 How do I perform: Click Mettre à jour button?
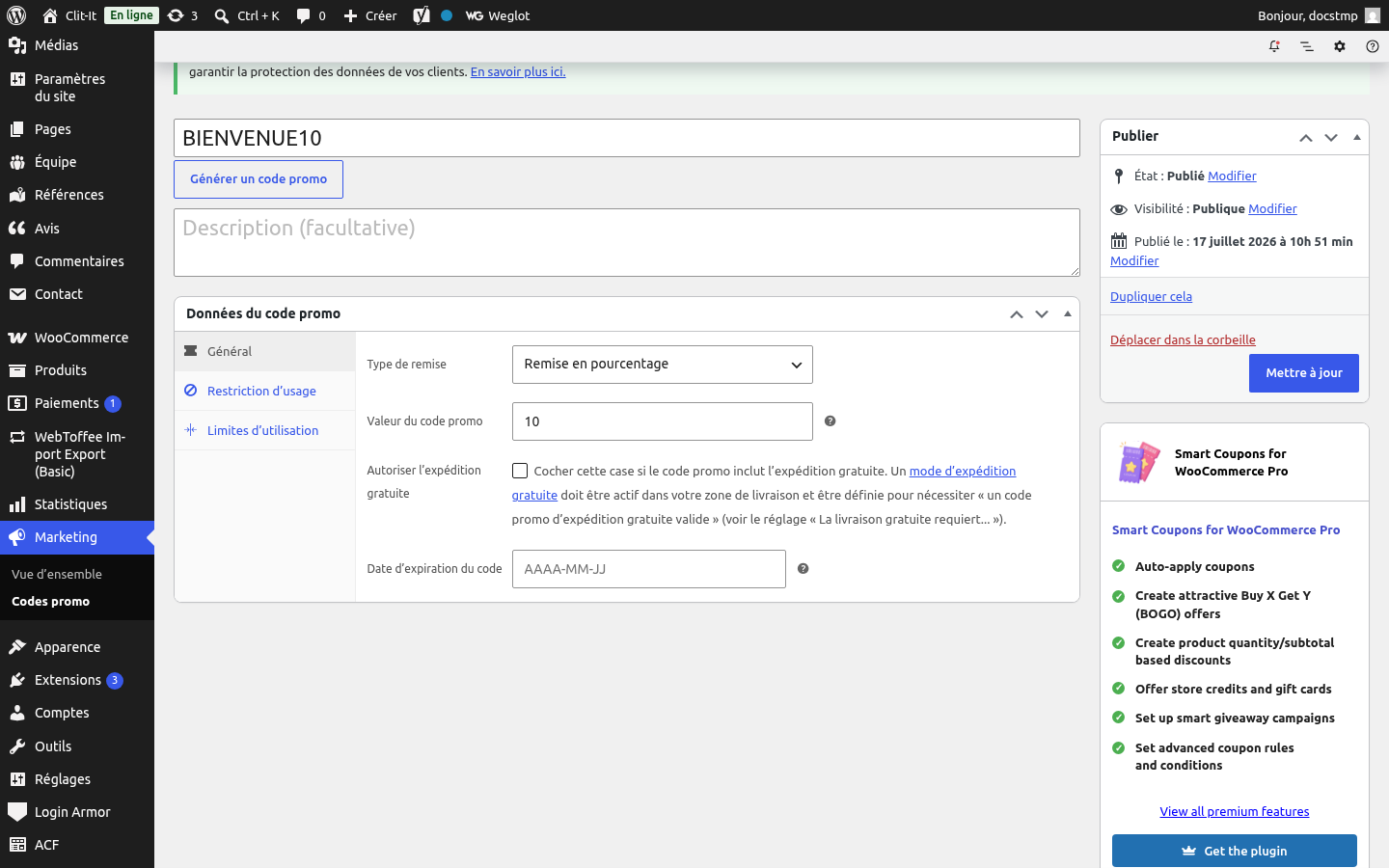pos(1304,373)
